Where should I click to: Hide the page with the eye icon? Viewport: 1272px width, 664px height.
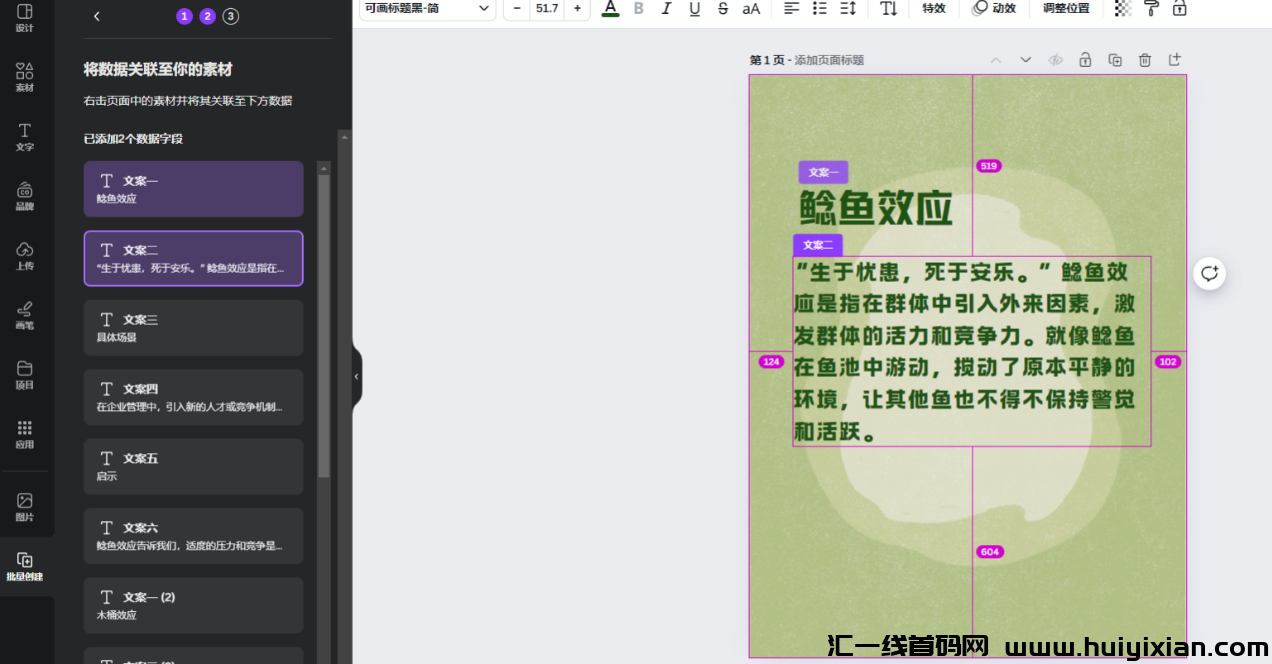coord(1055,60)
